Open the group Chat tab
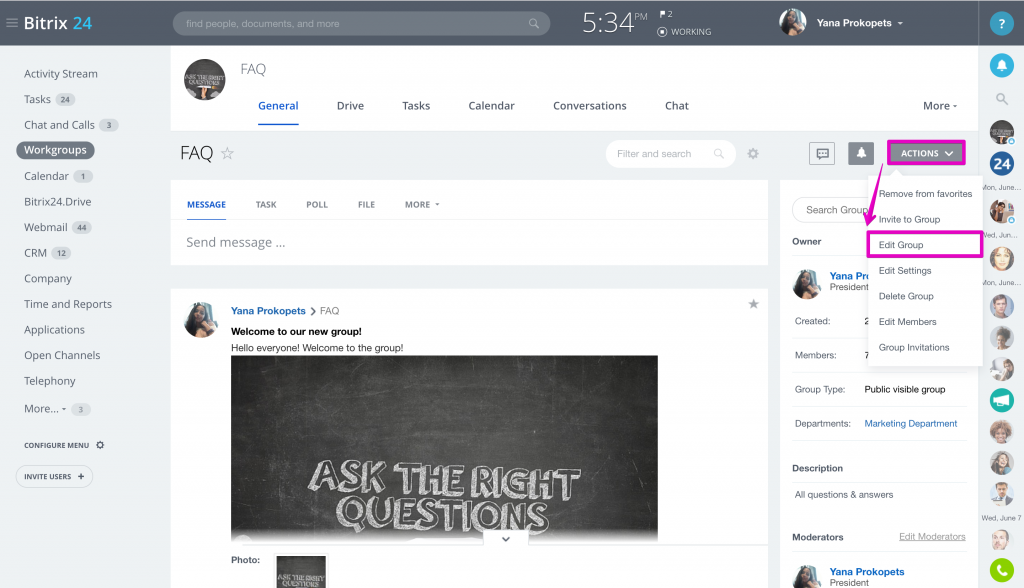This screenshot has height=588, width=1024. [677, 106]
